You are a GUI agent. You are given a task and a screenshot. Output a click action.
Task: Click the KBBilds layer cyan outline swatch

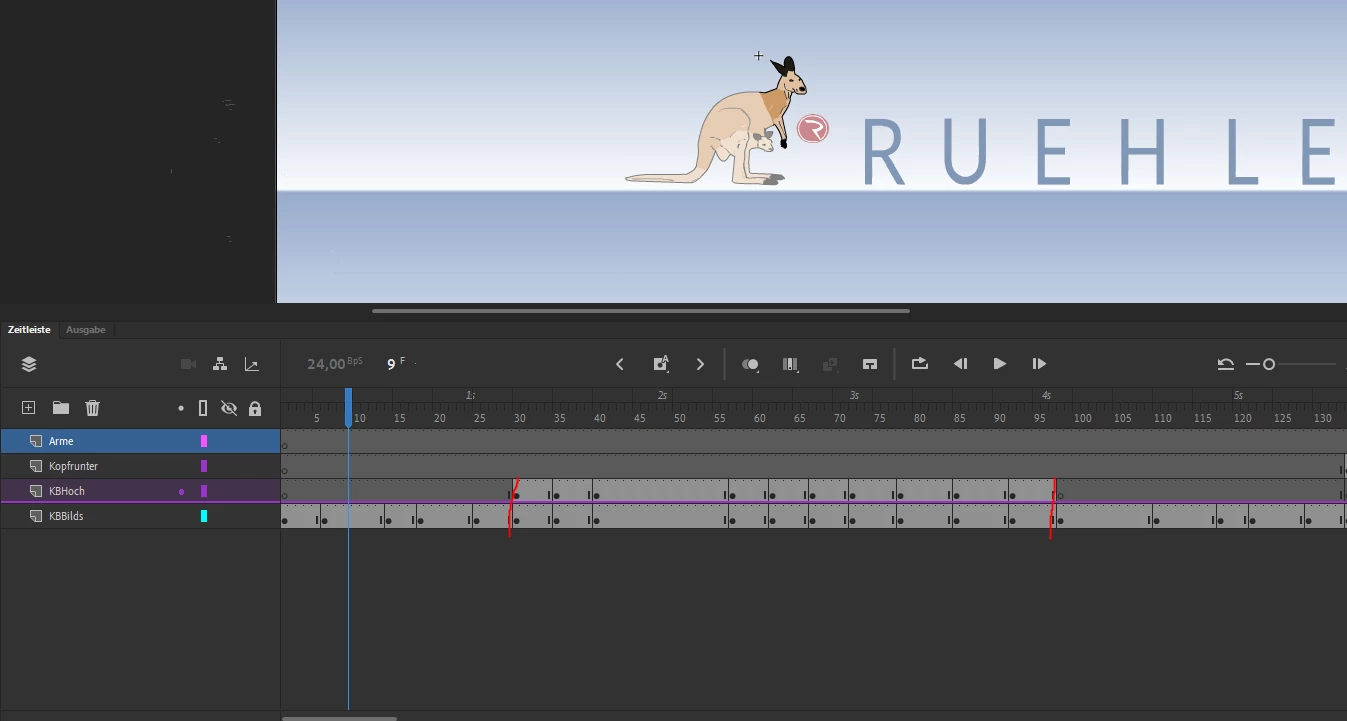[204, 516]
